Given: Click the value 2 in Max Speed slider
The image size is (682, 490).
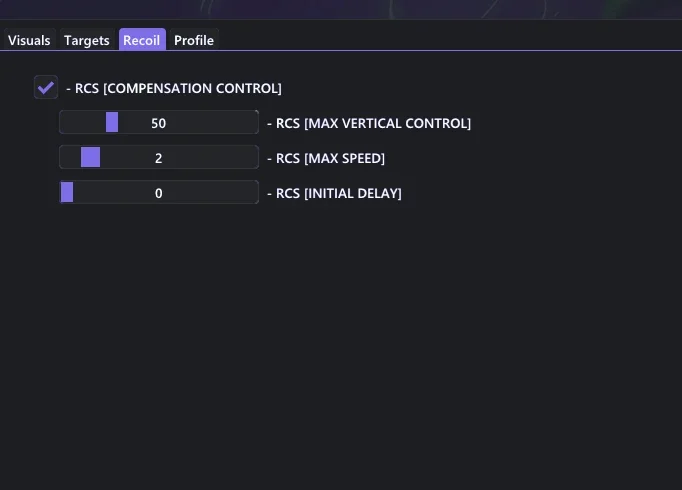Looking at the screenshot, I should [x=159, y=158].
